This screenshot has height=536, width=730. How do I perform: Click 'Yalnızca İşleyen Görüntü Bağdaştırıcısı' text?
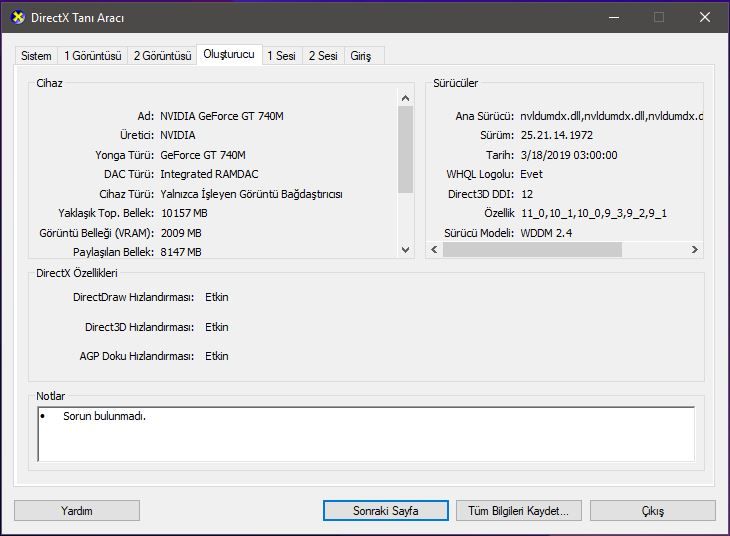point(251,194)
